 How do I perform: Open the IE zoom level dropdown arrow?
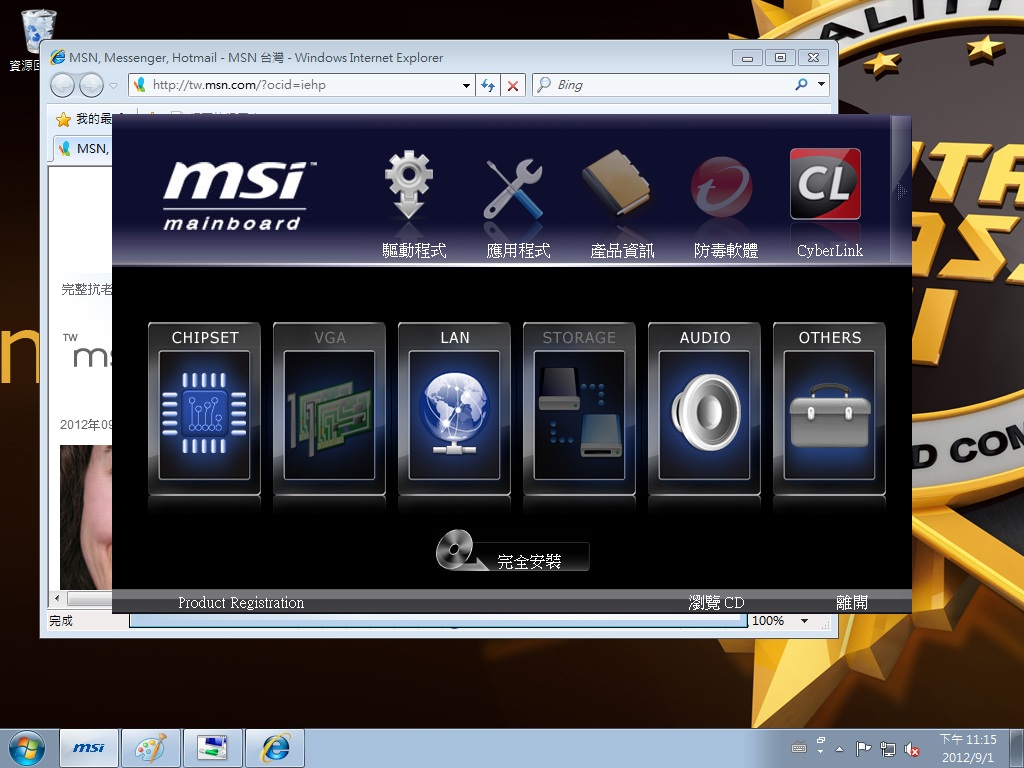805,620
